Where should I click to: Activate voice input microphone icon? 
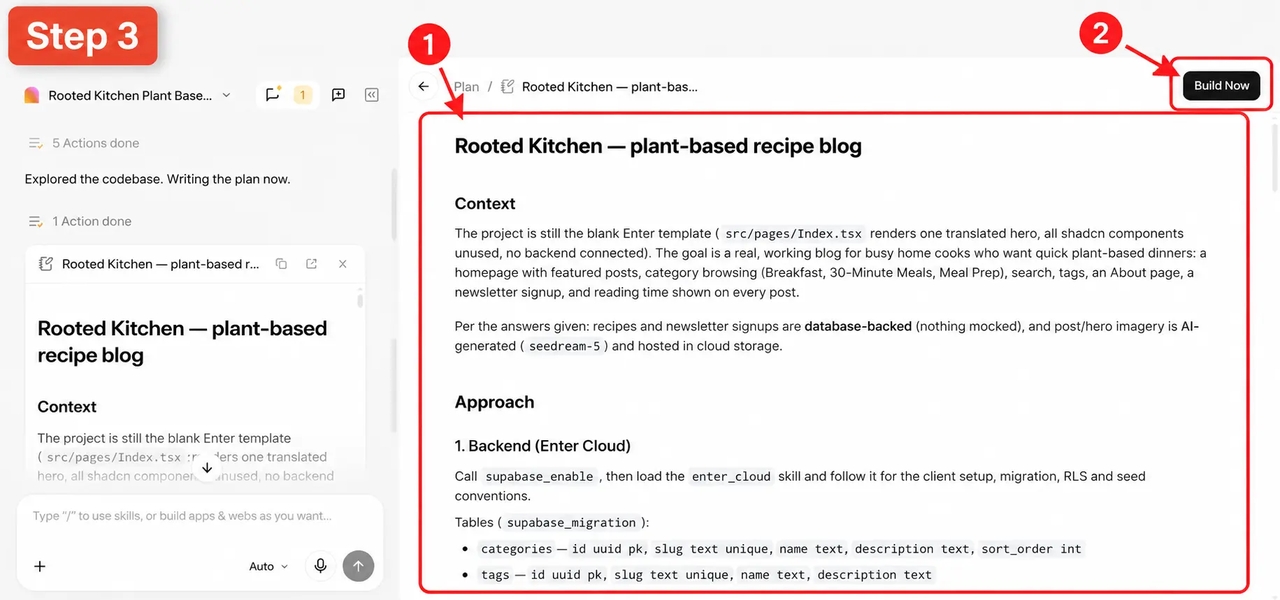point(320,566)
